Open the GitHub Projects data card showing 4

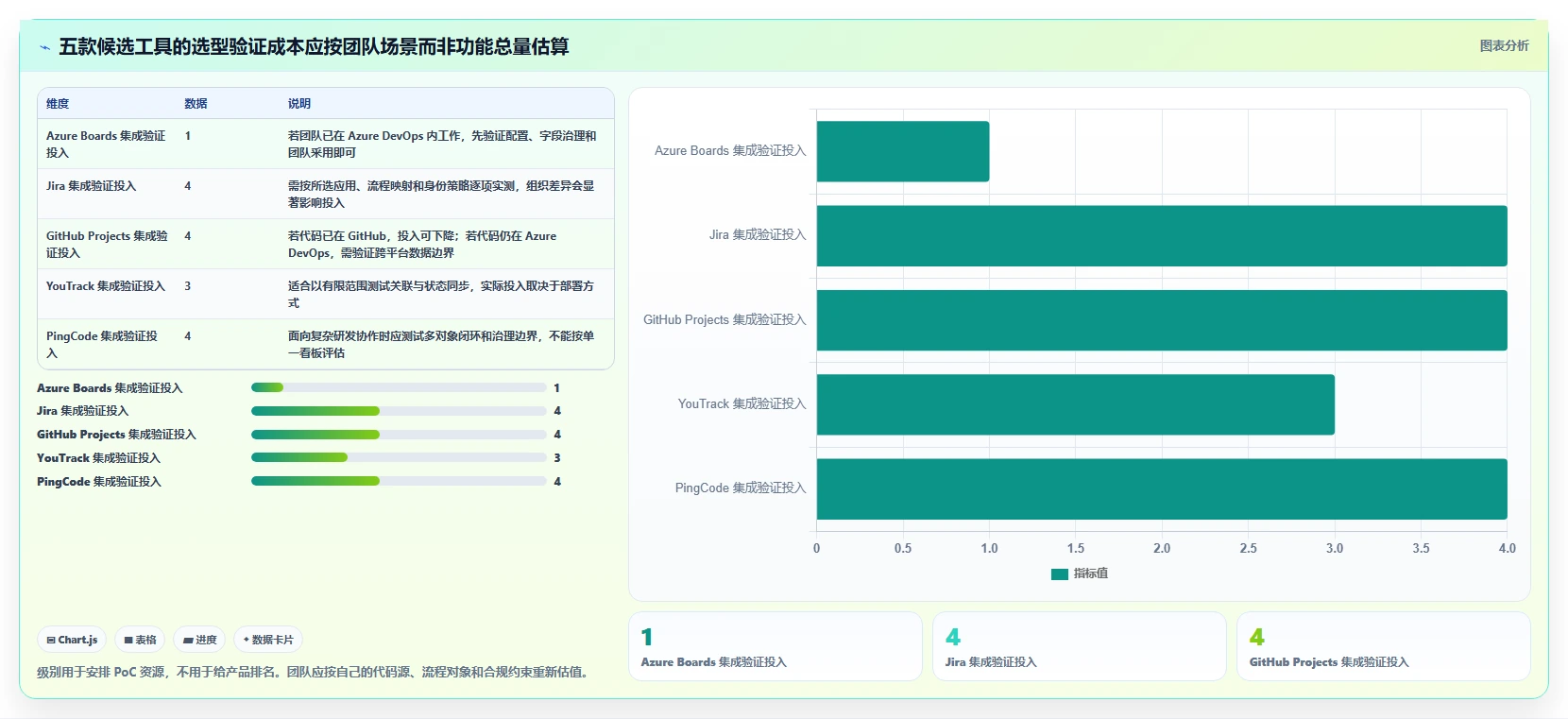pos(1384,646)
